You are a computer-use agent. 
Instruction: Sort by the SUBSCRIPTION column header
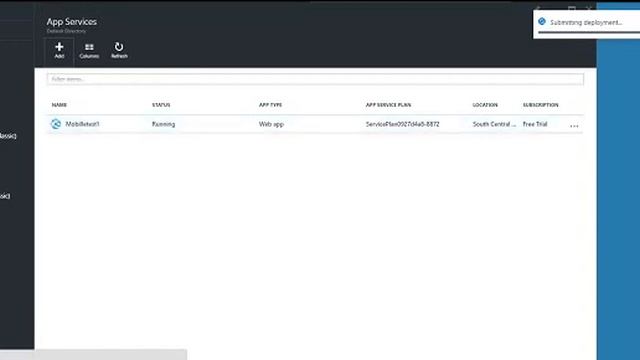tap(540, 105)
